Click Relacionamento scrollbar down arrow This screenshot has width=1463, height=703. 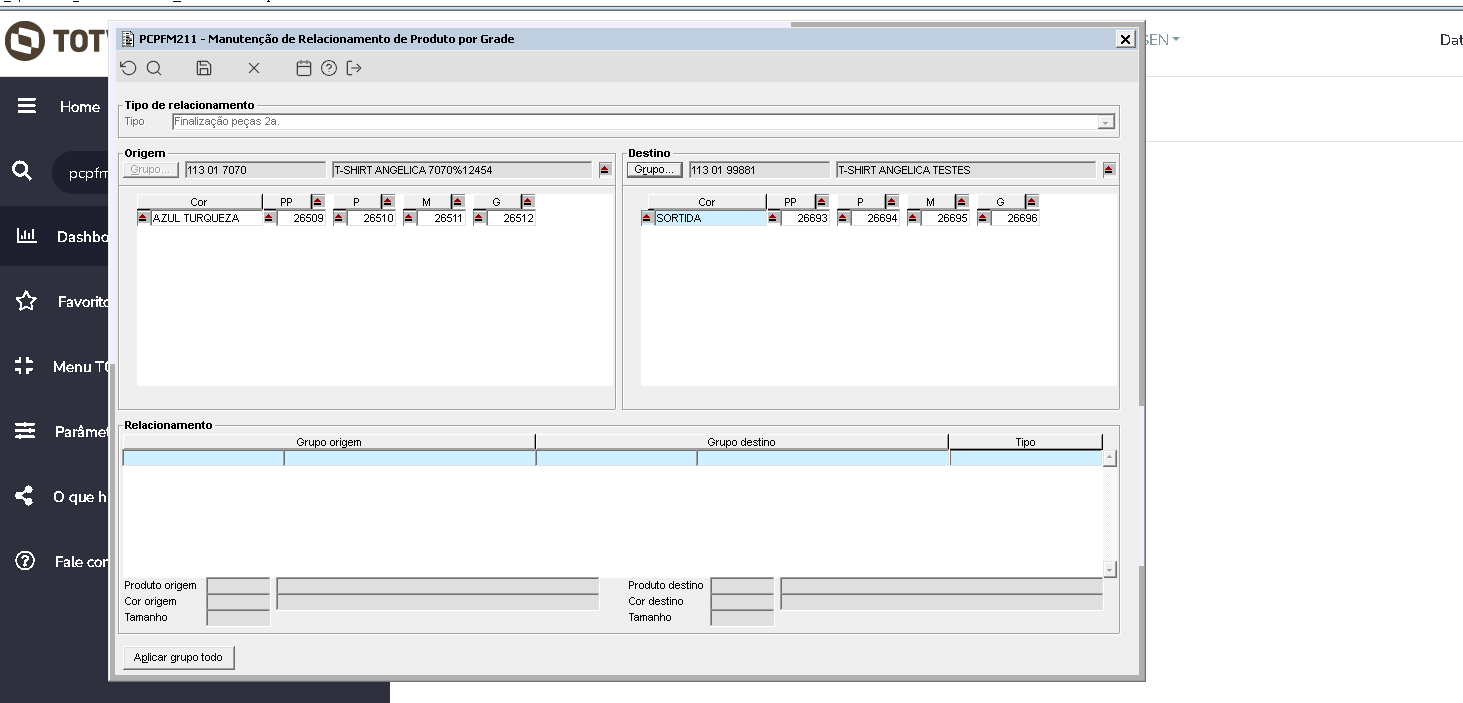coord(1109,569)
